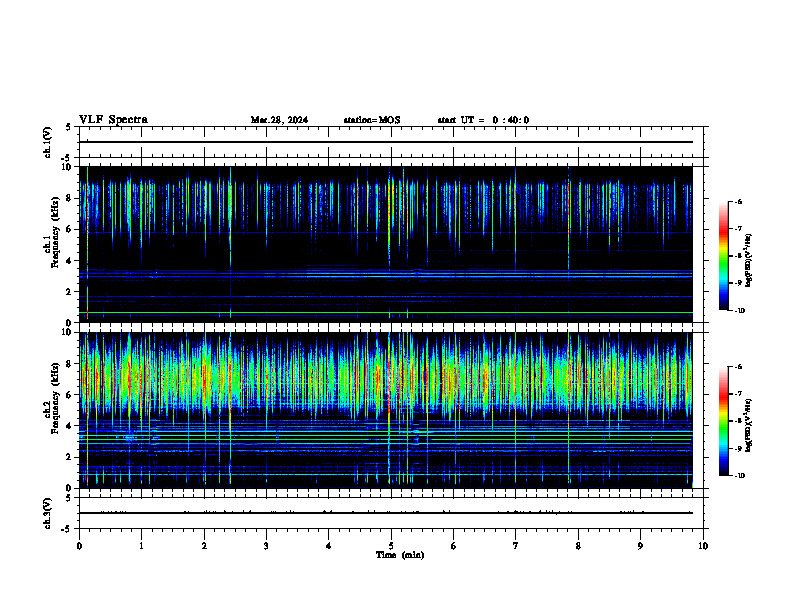Click the "ch.3(V)" waveform axis label

(47, 513)
